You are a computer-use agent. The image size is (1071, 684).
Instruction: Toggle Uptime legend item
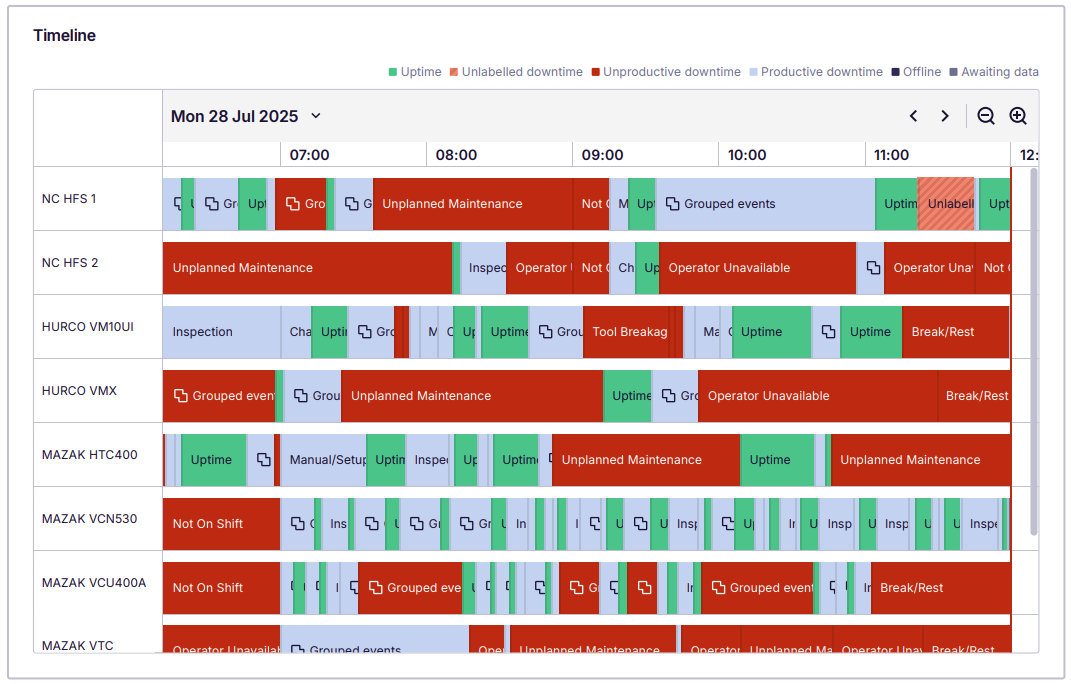(415, 72)
